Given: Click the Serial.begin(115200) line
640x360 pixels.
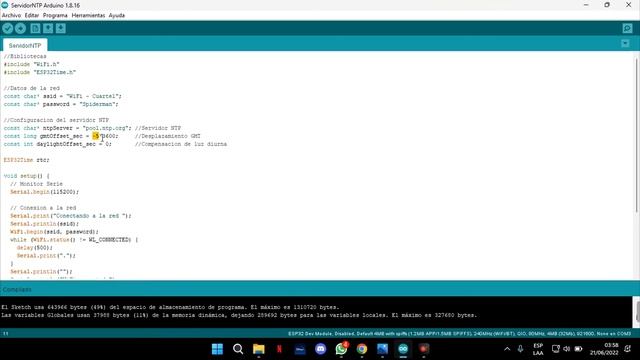Looking at the screenshot, I should coord(44,192).
